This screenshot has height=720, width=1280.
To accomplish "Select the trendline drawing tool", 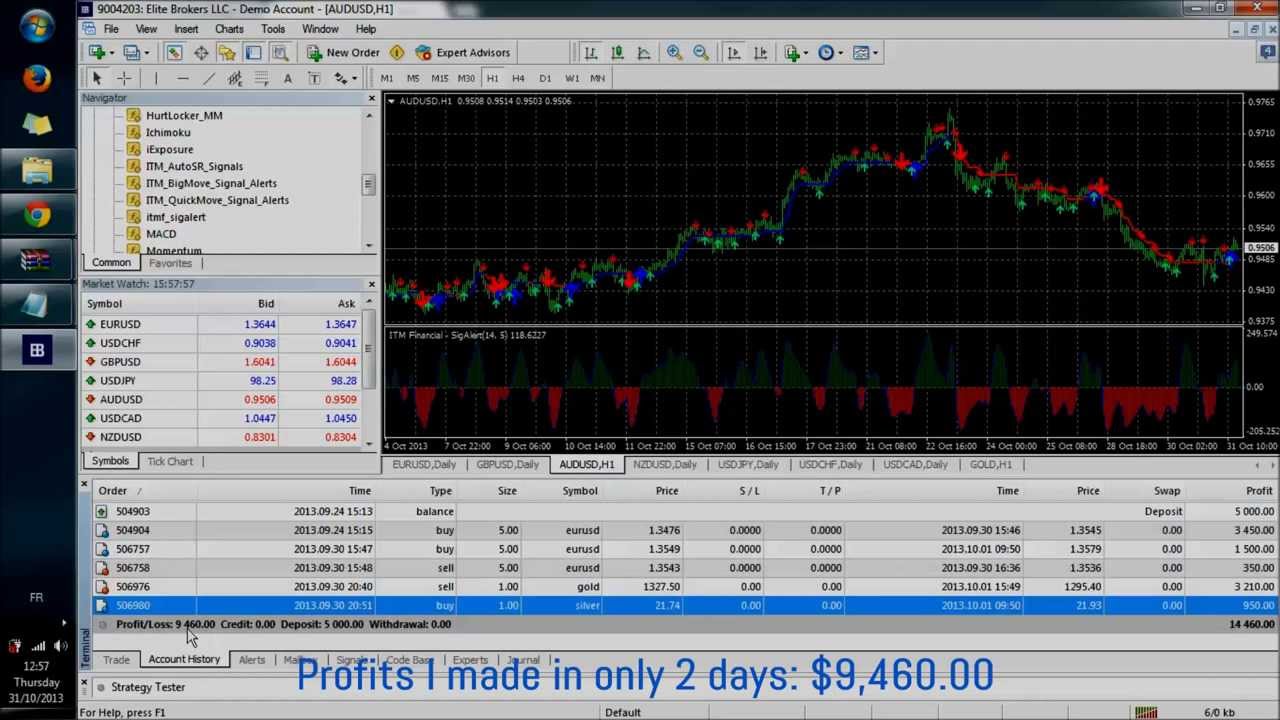I will [208, 78].
